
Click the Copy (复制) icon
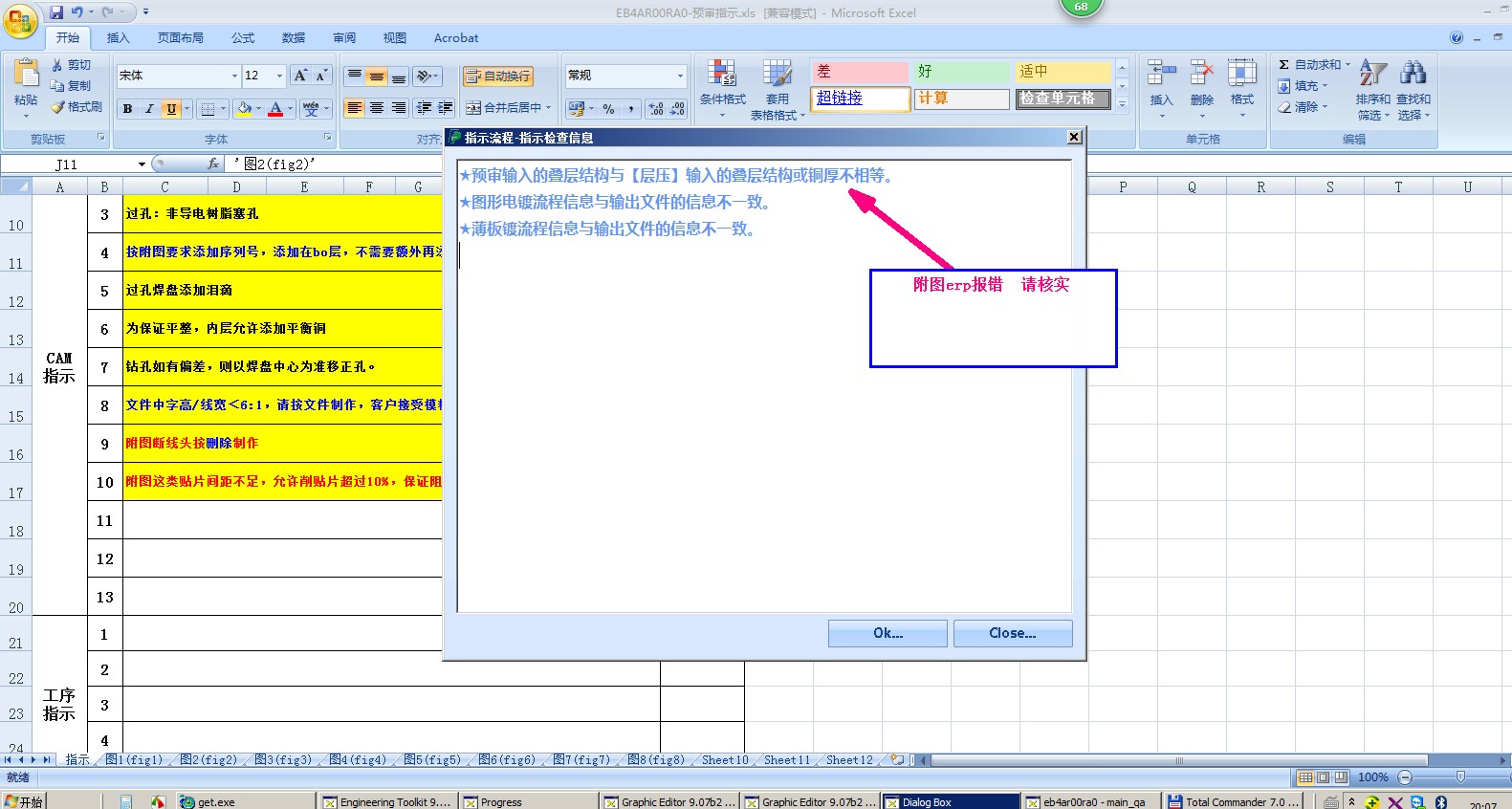[57, 86]
